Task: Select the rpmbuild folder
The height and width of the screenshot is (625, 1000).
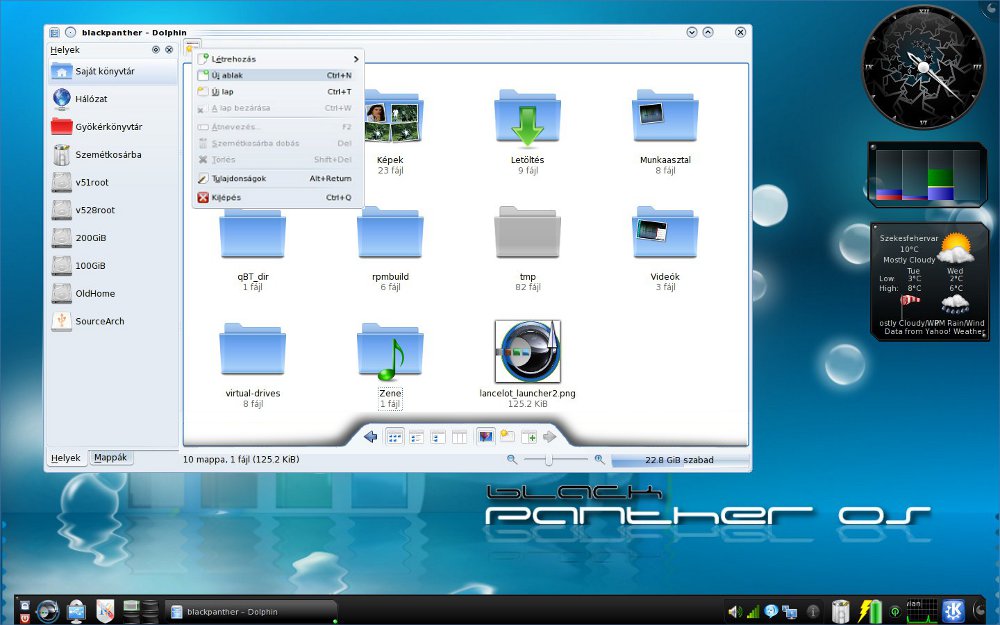Action: (x=390, y=249)
